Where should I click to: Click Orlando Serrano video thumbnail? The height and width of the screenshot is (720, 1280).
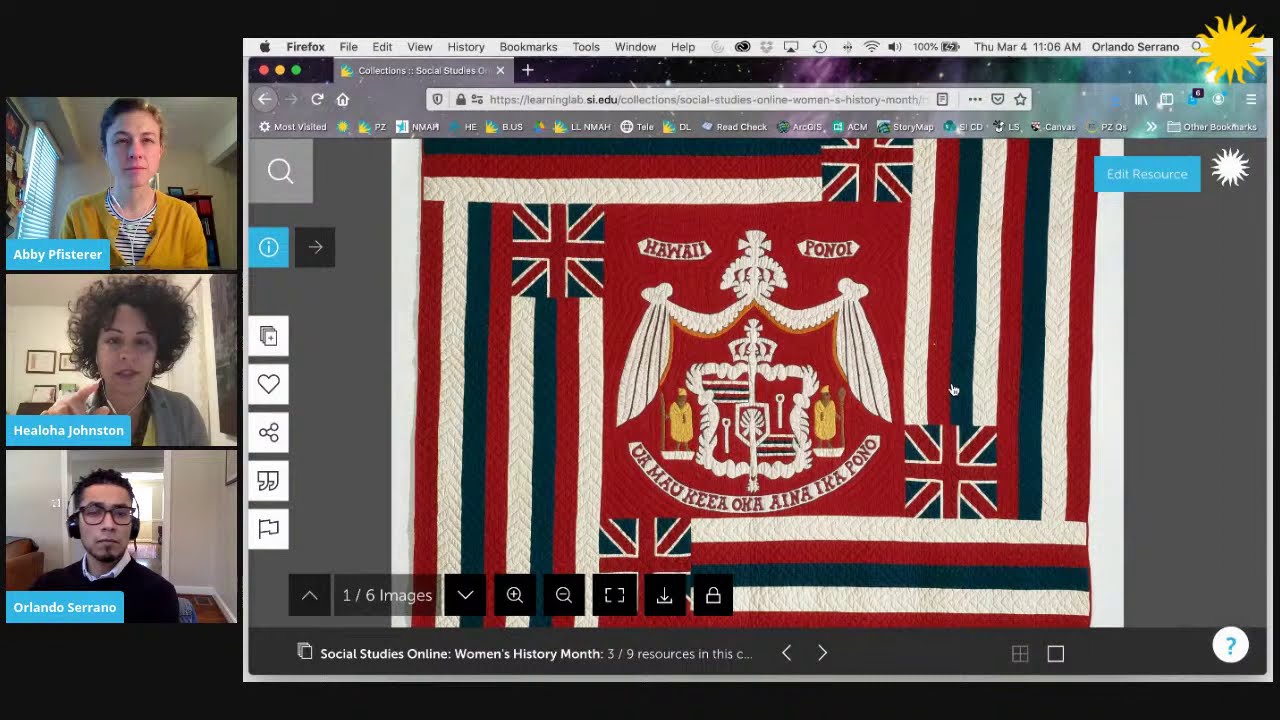coord(122,536)
